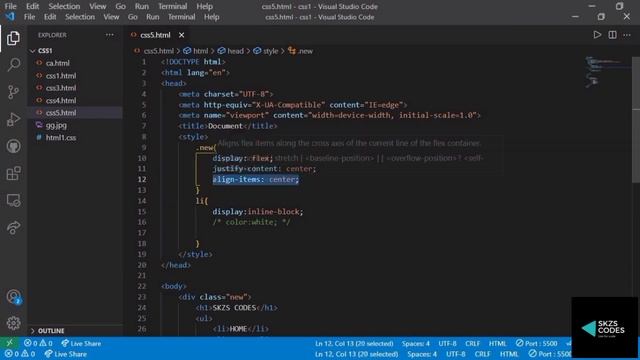The image size is (640, 360).
Task: Click the <title>Document</title> line
Action: tap(228, 126)
